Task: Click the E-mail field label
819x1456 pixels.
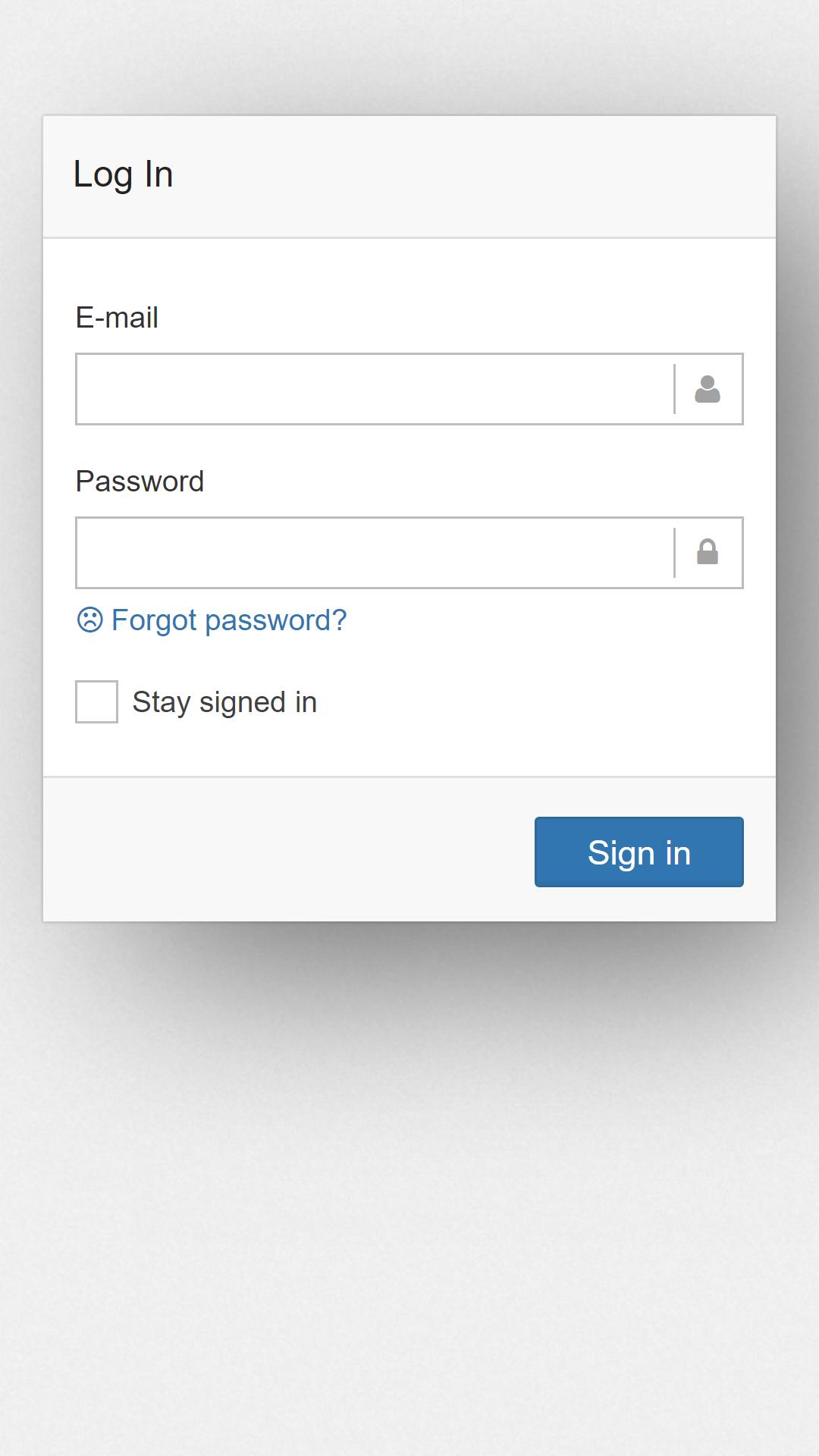Action: [117, 318]
